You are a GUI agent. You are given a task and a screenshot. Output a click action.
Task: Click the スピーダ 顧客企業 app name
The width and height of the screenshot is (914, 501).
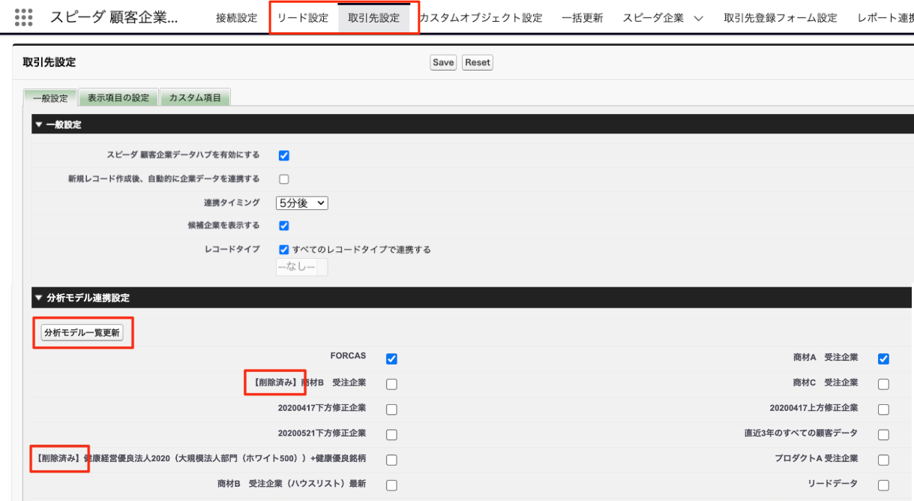click(x=114, y=17)
